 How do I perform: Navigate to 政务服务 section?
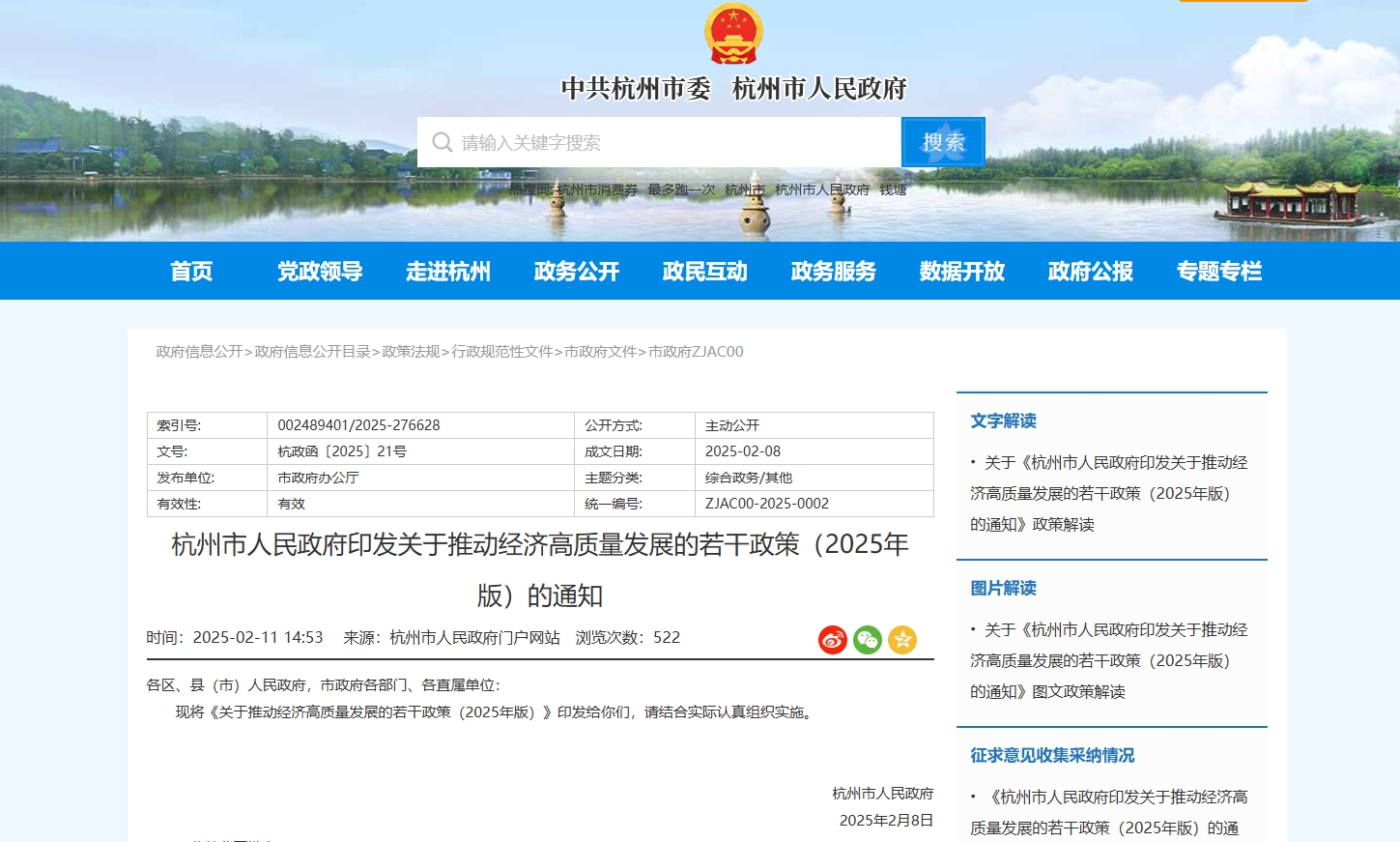point(834,272)
